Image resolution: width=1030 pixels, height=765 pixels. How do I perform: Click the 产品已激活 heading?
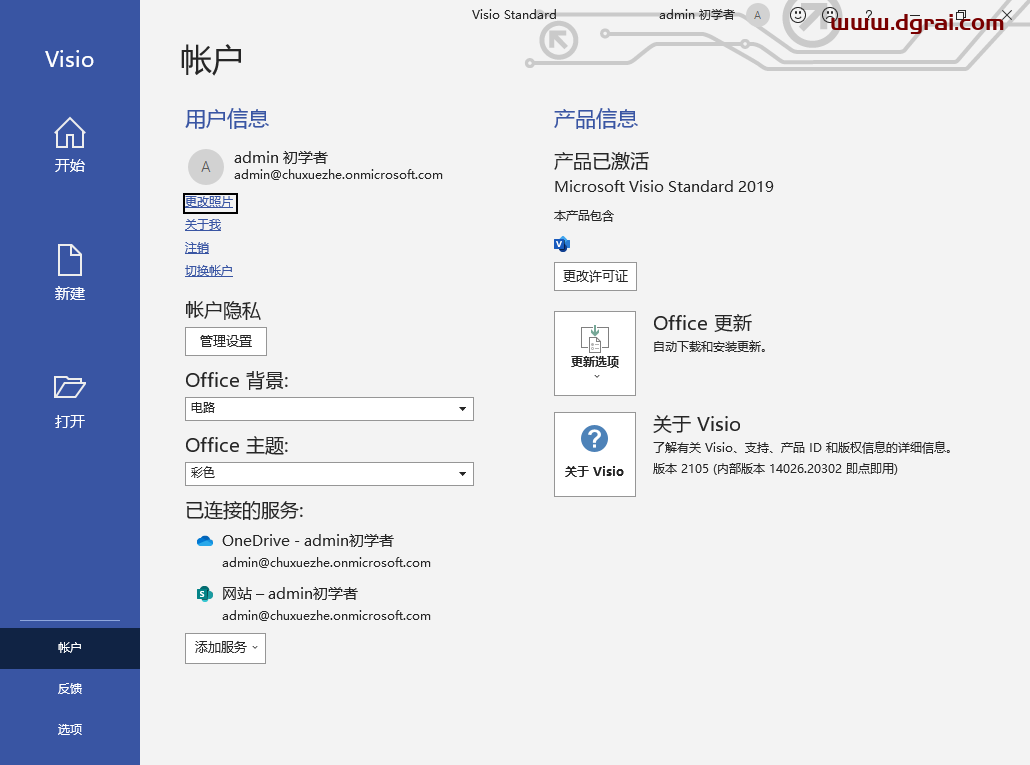click(x=601, y=161)
